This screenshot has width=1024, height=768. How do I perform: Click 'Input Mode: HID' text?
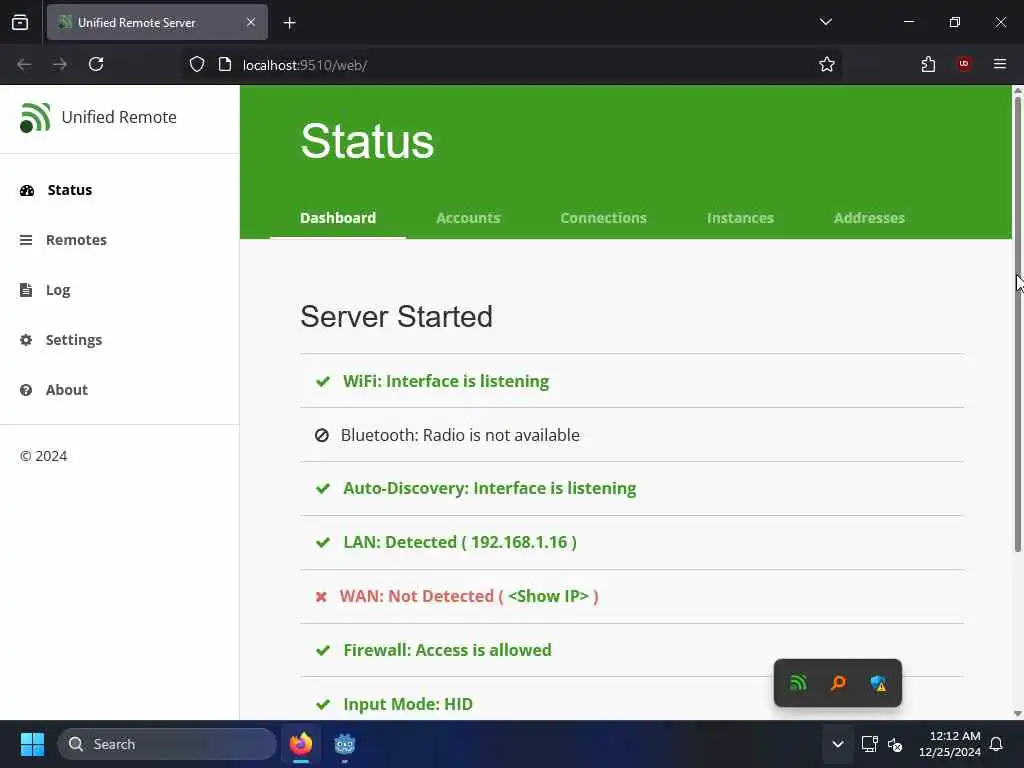pos(408,704)
